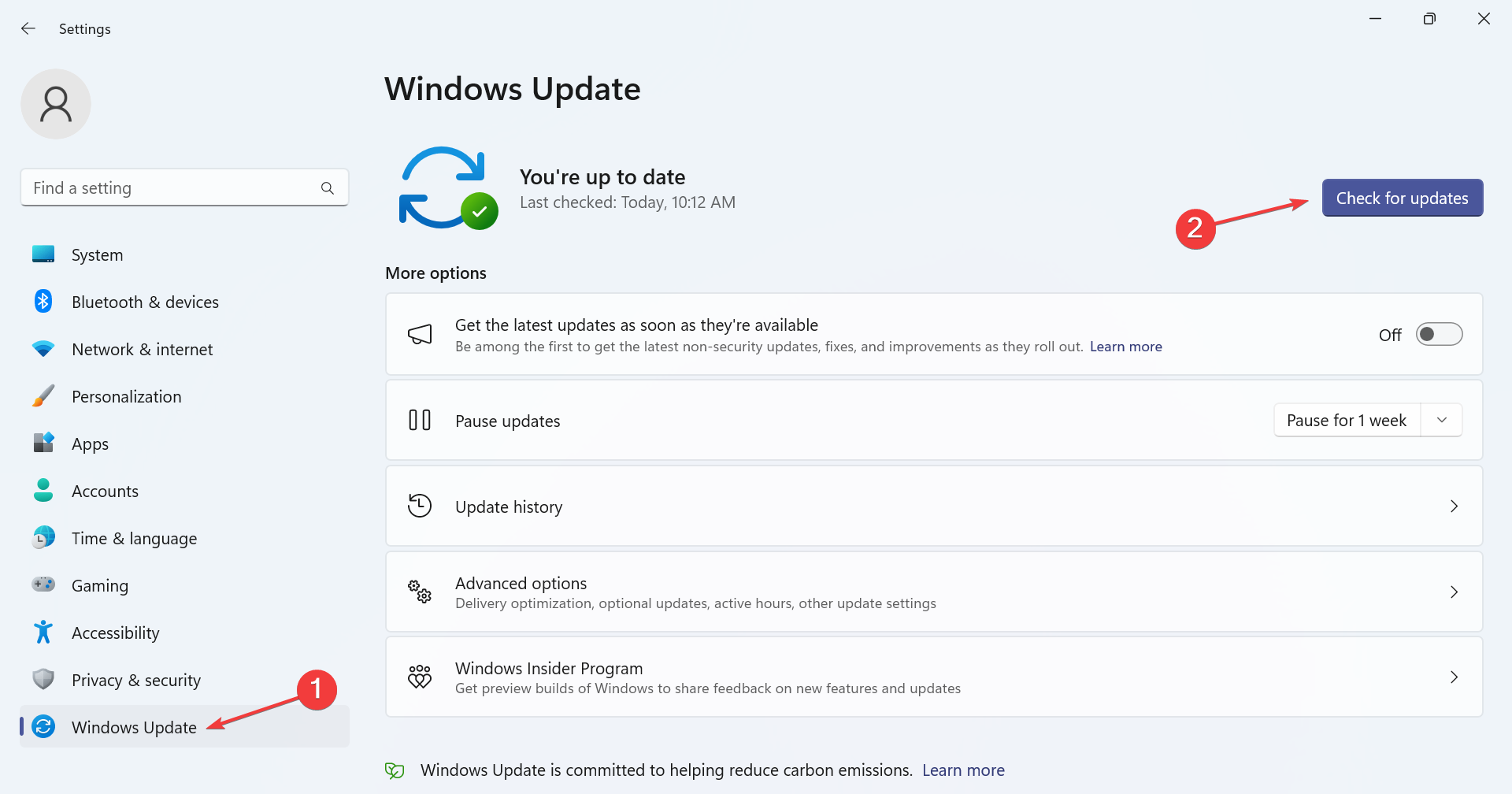Click the megaphone icon for latest updates
Screen dimensions: 1512x794
pos(420,334)
